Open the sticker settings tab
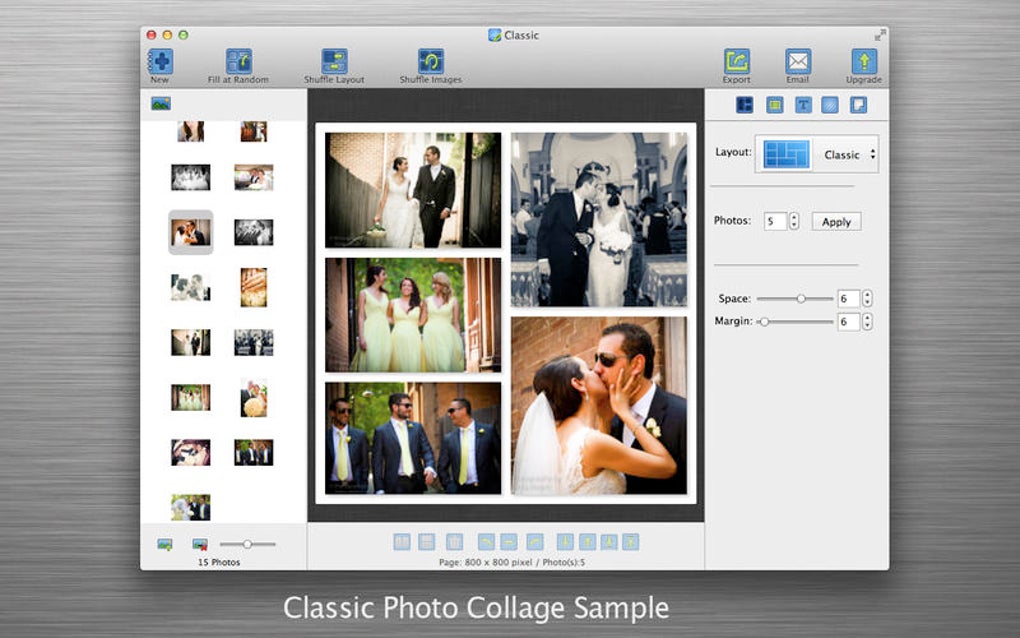The height and width of the screenshot is (638, 1020). [858, 105]
